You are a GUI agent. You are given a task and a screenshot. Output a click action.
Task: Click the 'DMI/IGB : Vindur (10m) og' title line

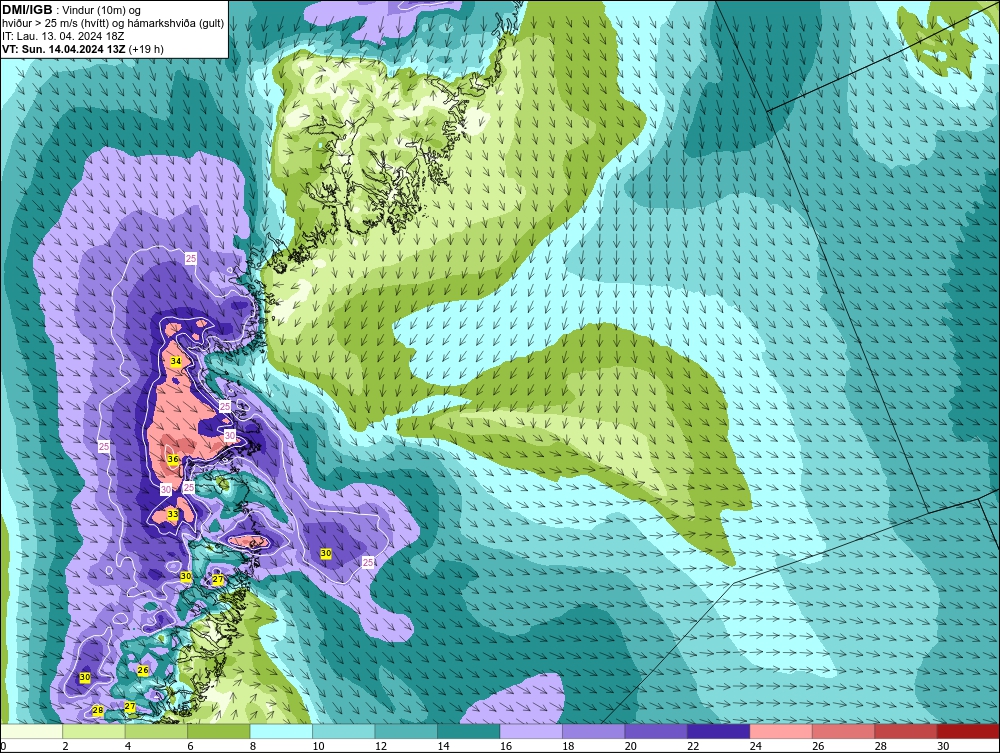coord(72,10)
